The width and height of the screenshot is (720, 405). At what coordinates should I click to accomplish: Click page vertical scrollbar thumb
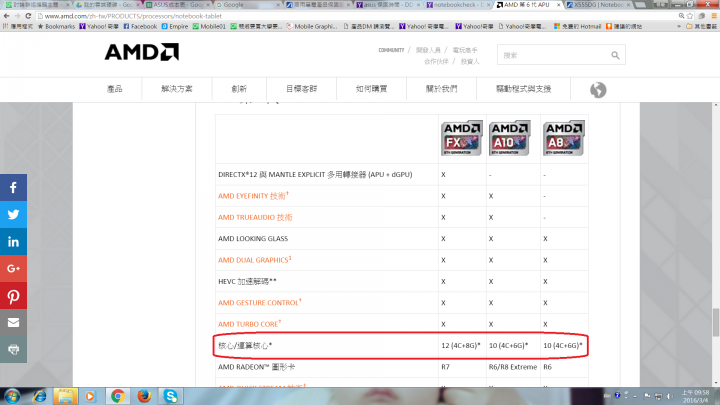click(x=715, y=322)
